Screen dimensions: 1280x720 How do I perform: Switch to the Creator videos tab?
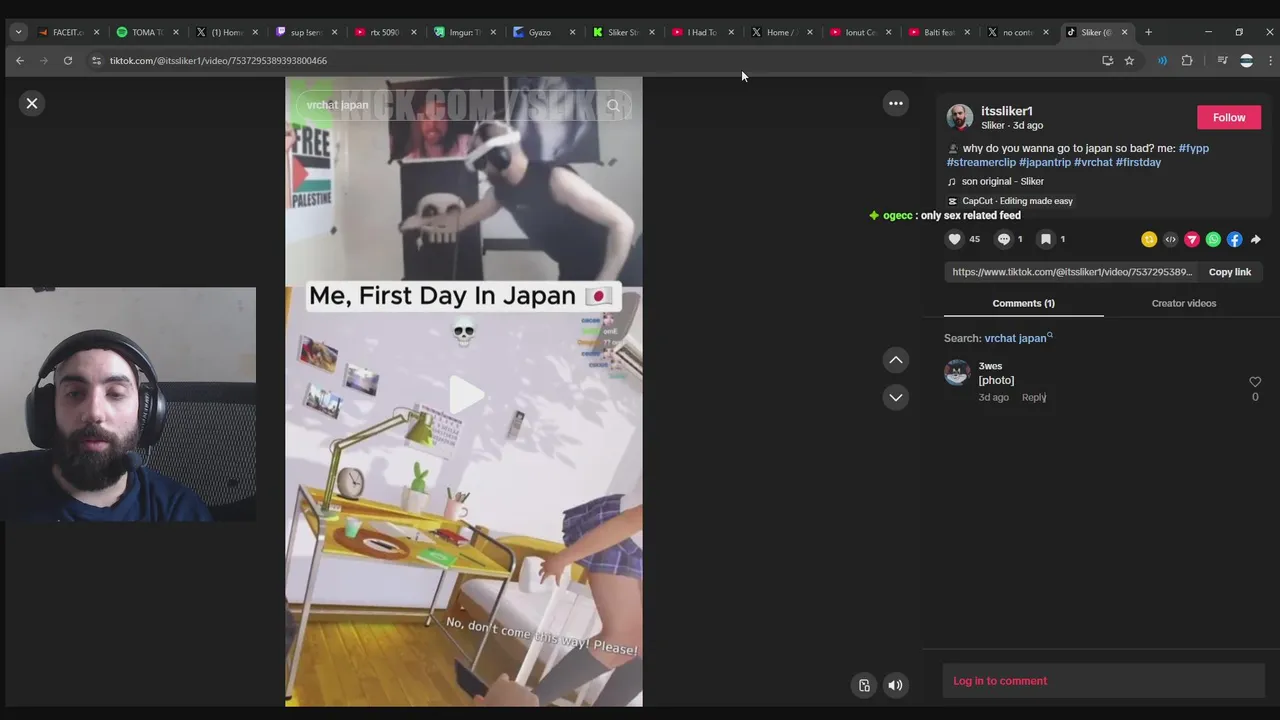[1184, 303]
